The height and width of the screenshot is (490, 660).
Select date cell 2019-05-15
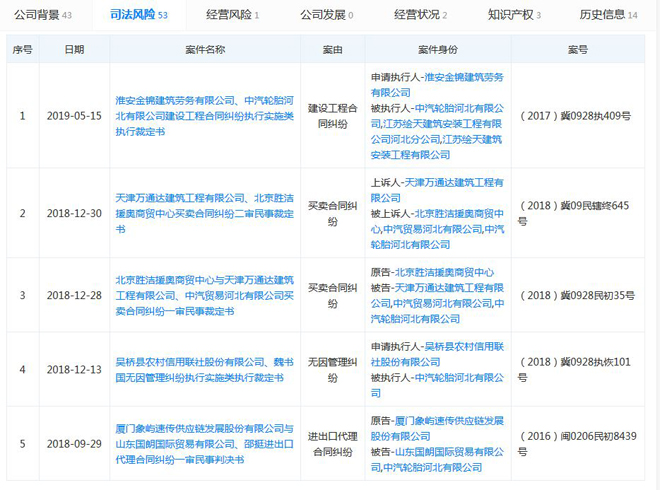(x=75, y=116)
